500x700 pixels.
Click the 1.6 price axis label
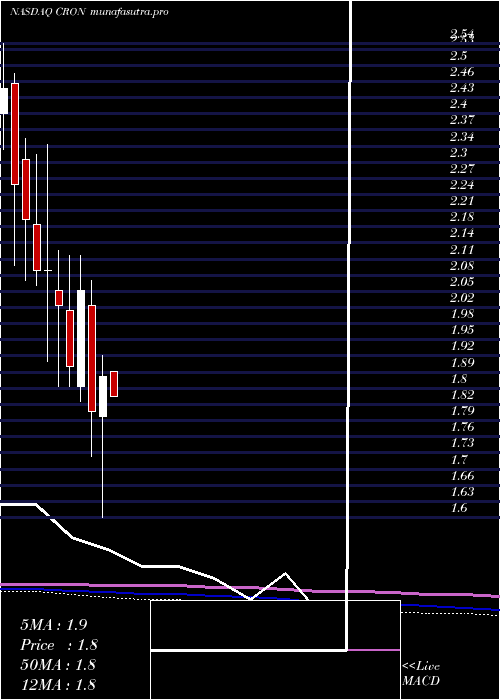pyautogui.click(x=459, y=508)
